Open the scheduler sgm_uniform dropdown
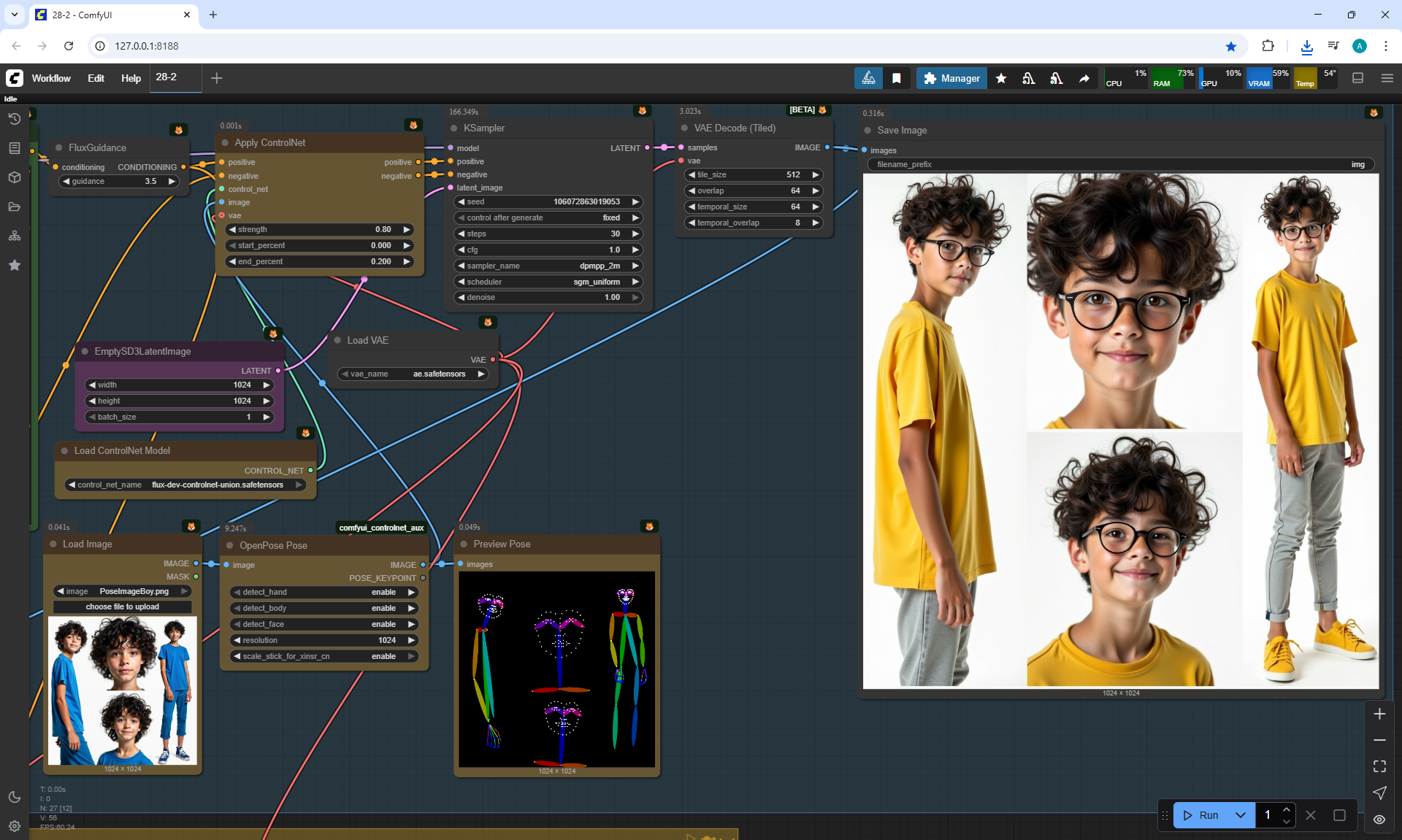 [548, 282]
